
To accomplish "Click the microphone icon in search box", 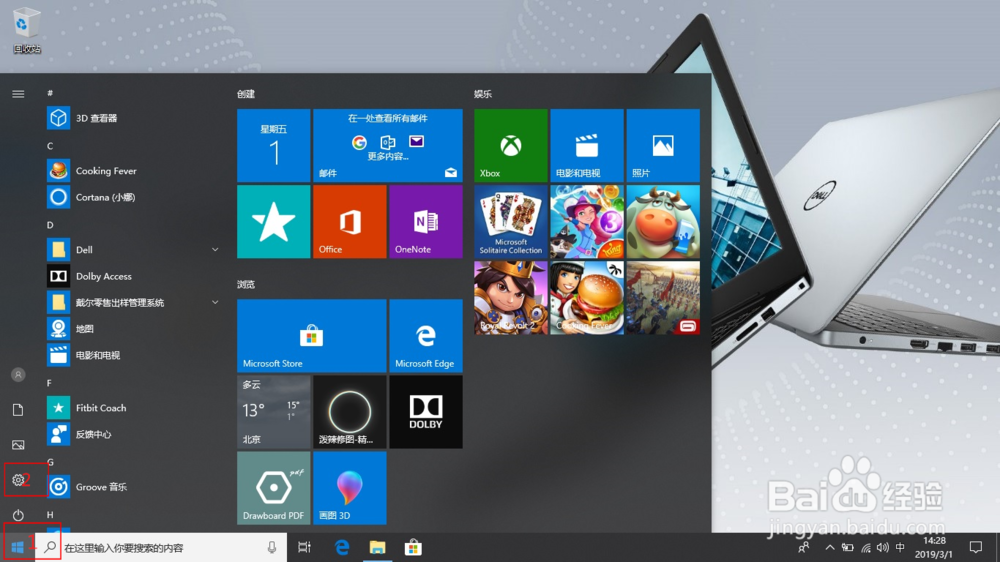I will tap(272, 547).
